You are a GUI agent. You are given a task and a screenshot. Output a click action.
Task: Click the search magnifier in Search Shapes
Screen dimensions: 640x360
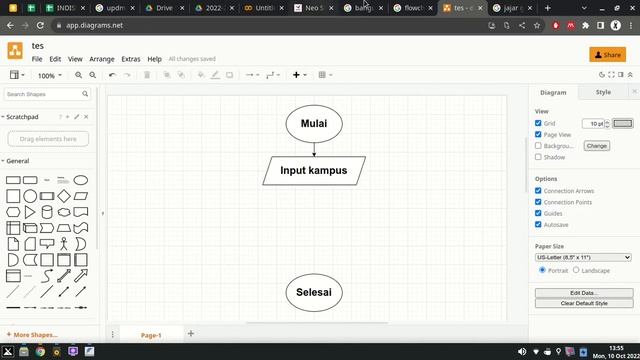click(x=85, y=94)
